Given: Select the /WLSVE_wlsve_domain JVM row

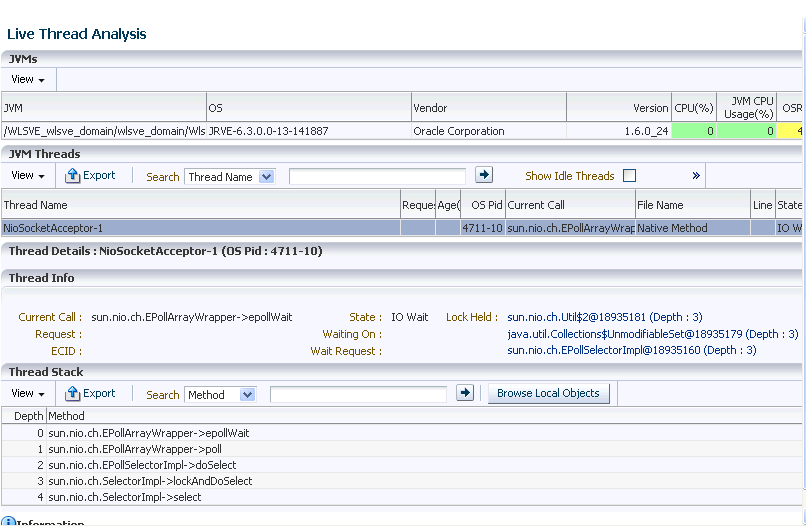Looking at the screenshot, I should (401, 131).
